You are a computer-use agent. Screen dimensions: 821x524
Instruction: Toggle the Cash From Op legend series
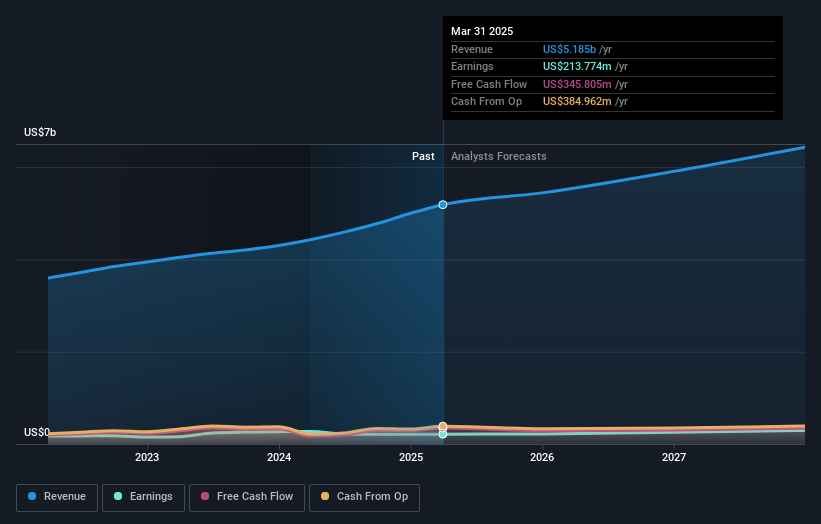364,497
